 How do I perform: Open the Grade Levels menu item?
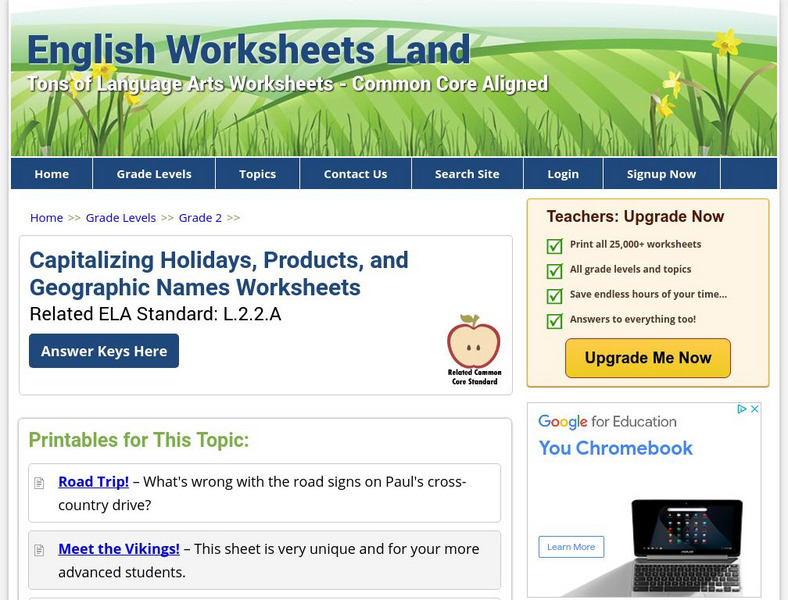click(x=154, y=174)
